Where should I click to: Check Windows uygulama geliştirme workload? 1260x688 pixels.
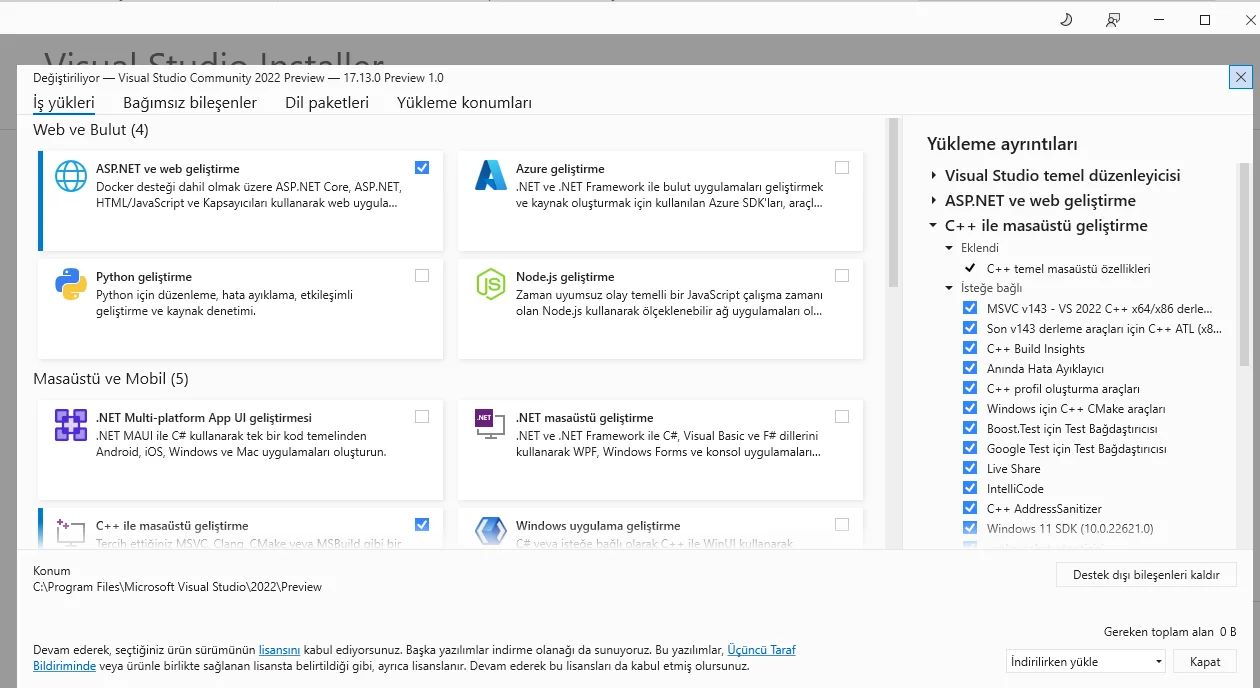tap(842, 524)
